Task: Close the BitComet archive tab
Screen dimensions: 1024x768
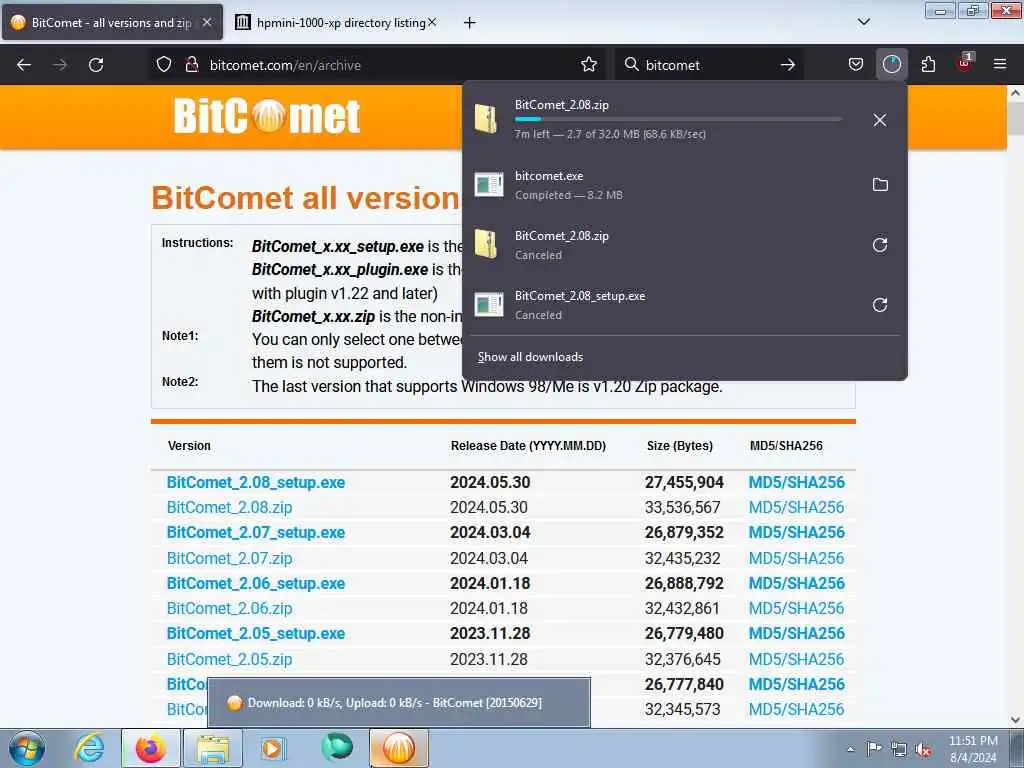Action: 207,22
